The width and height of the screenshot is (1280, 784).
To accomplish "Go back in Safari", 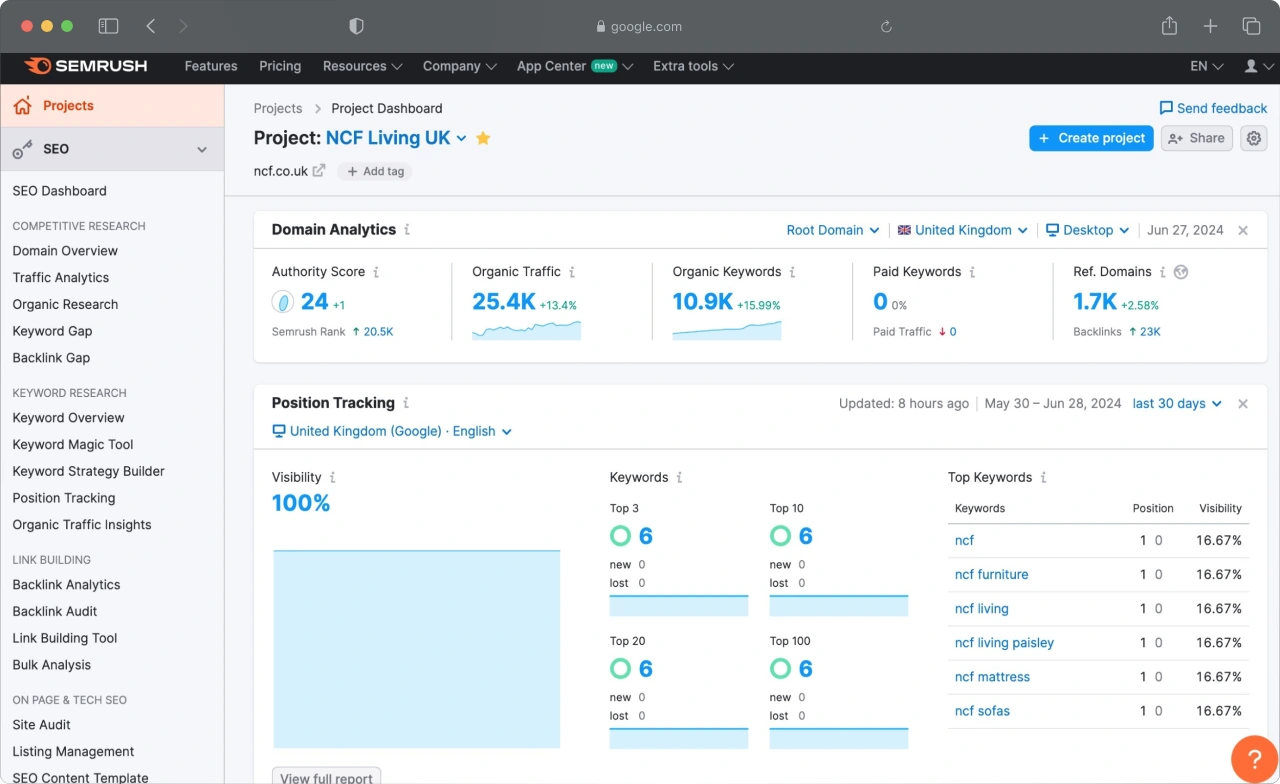I will pyautogui.click(x=150, y=27).
